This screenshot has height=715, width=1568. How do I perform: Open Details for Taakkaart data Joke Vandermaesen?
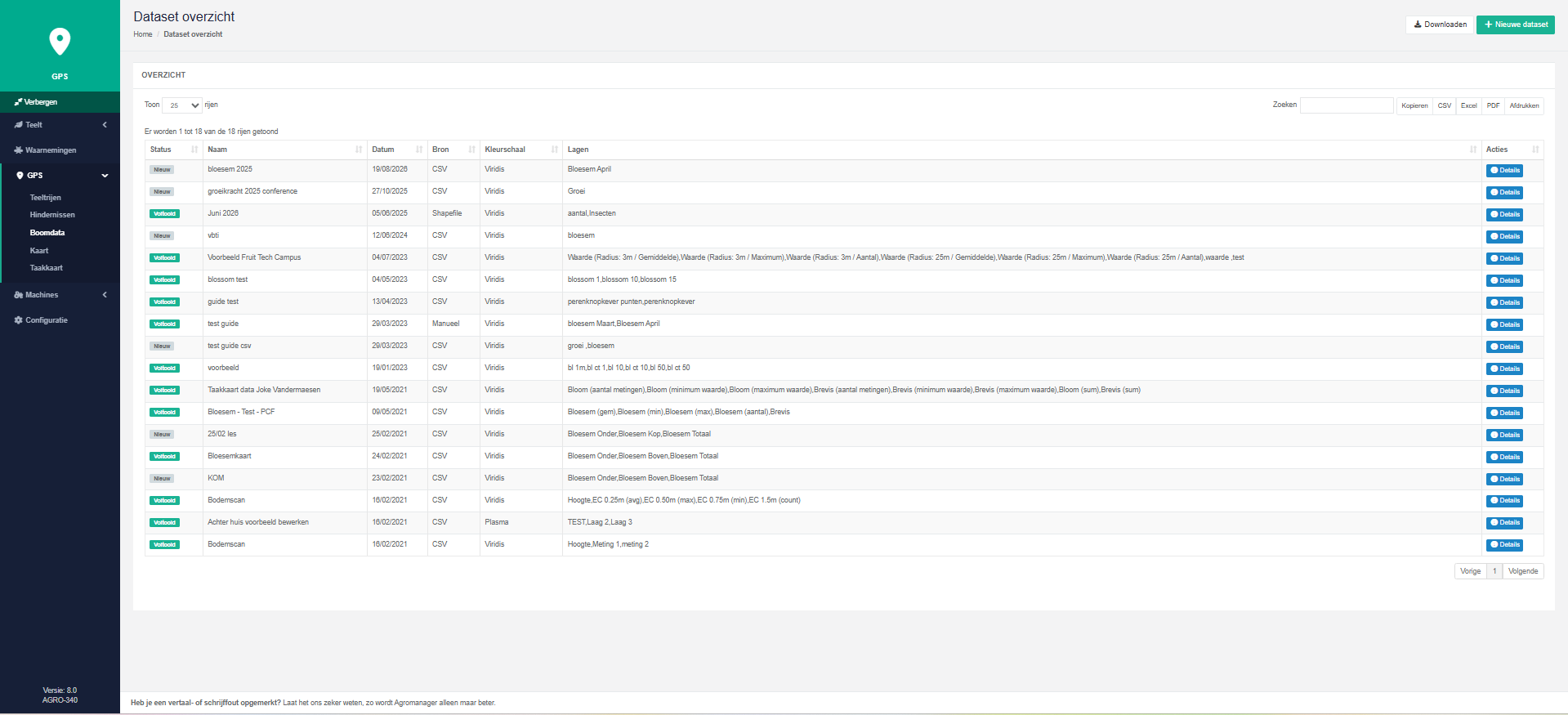pyautogui.click(x=1504, y=391)
